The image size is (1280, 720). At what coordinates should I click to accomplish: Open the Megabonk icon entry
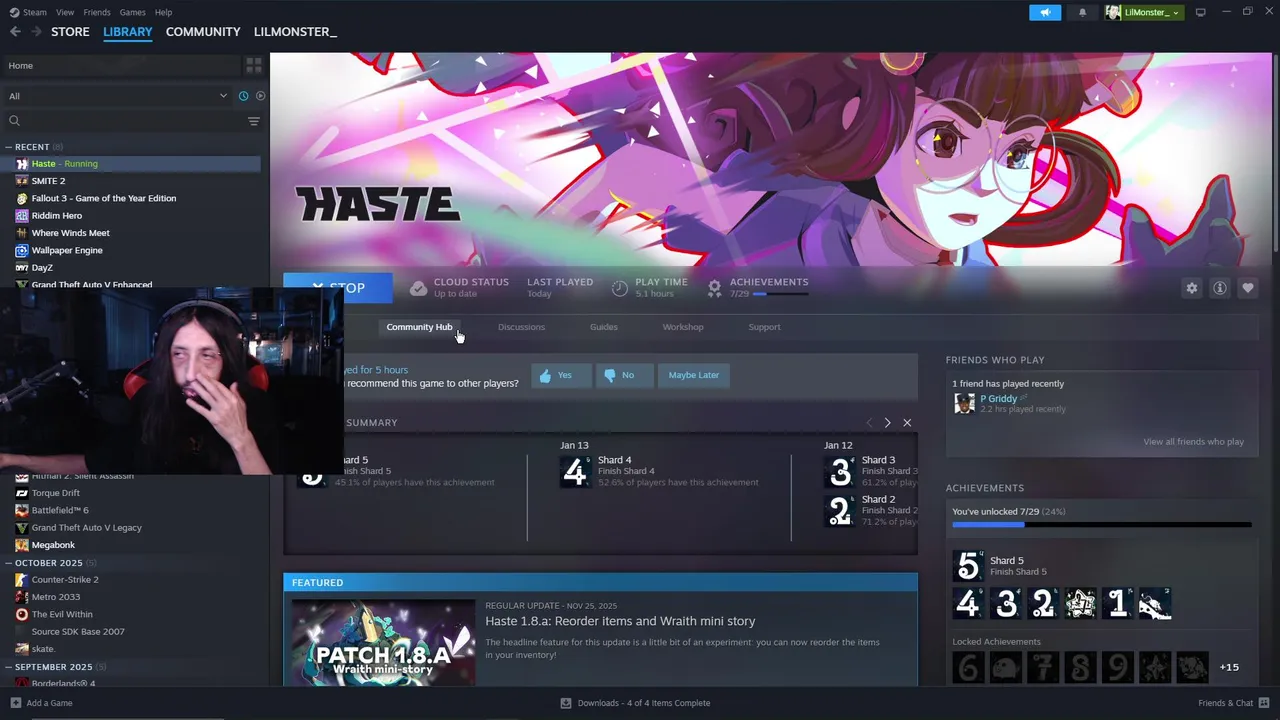(22, 545)
